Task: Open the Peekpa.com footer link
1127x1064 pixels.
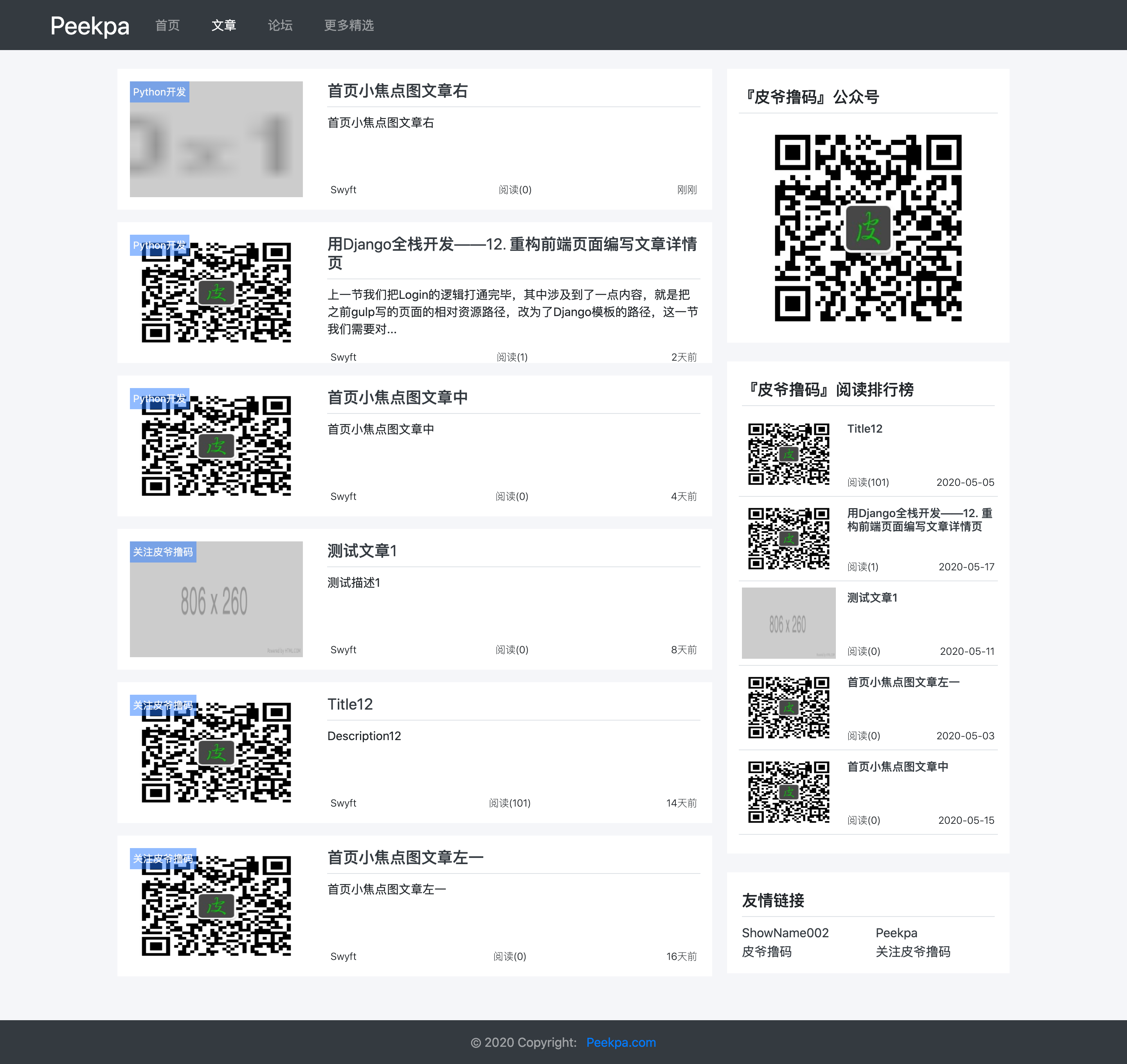Action: click(x=621, y=1042)
